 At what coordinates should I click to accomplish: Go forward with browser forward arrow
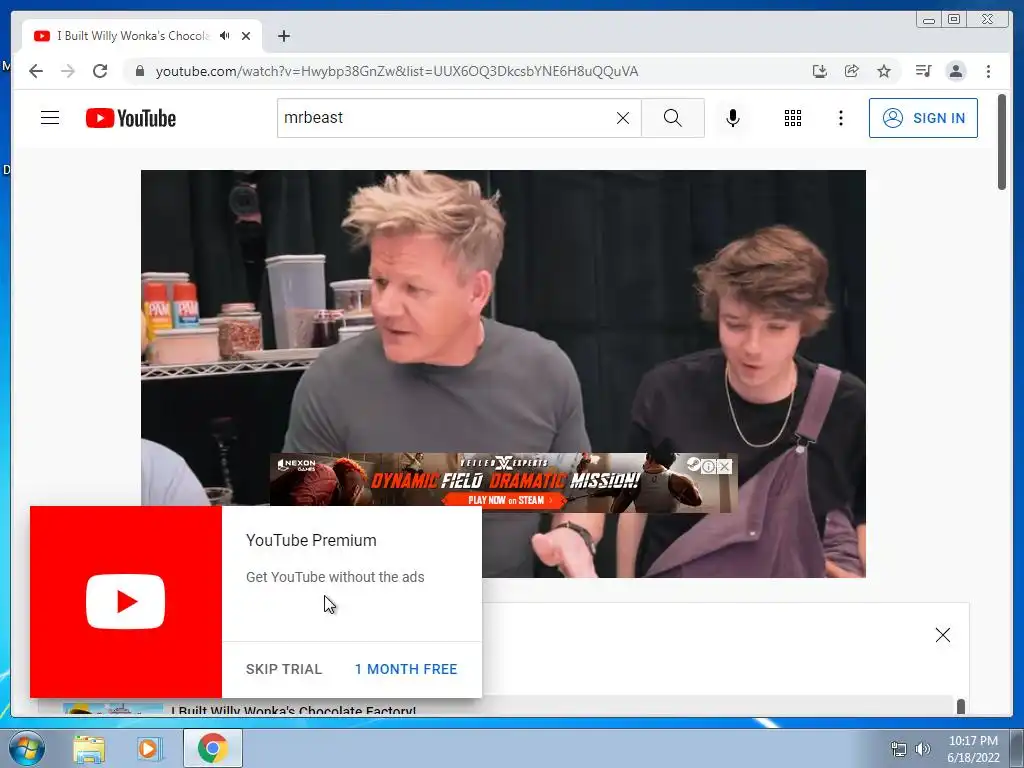pos(68,71)
